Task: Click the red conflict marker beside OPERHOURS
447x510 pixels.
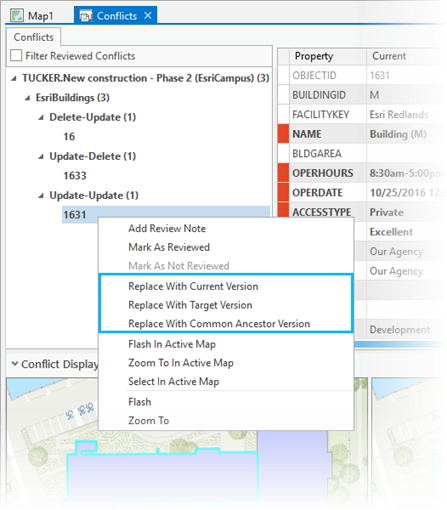Action: click(x=283, y=173)
